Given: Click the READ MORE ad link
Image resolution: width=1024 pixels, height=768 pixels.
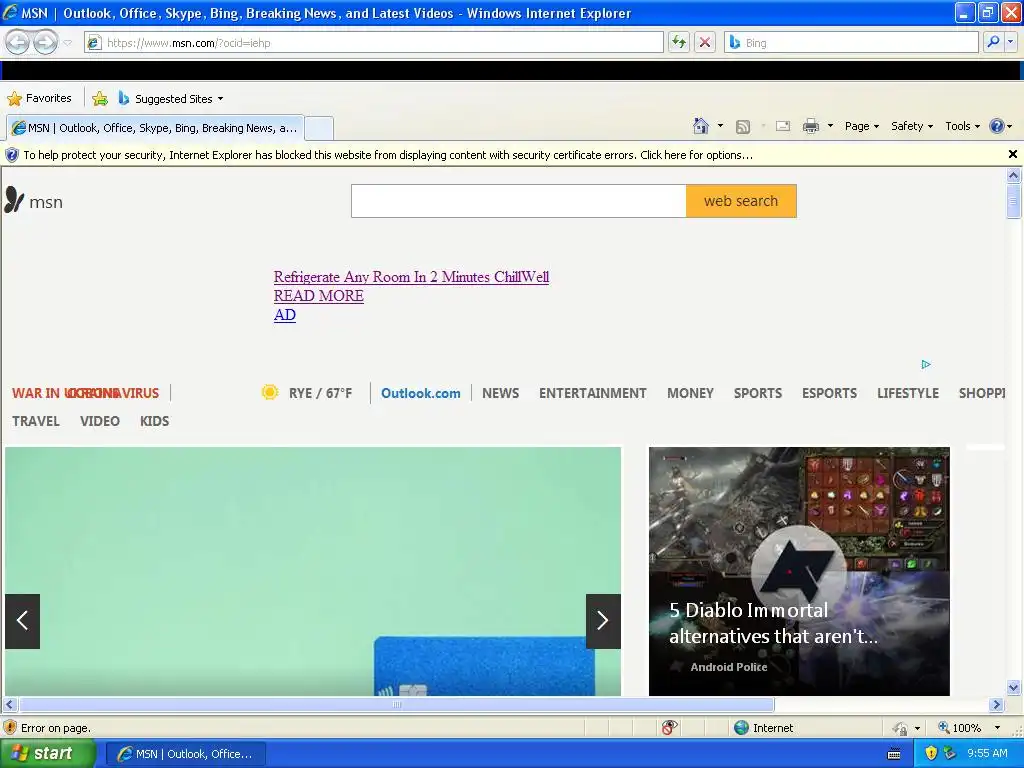Looking at the screenshot, I should 319,296.
